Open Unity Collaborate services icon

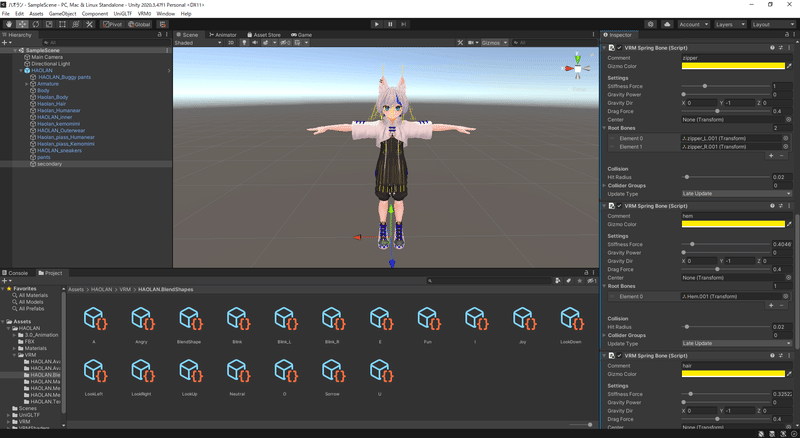(651, 24)
